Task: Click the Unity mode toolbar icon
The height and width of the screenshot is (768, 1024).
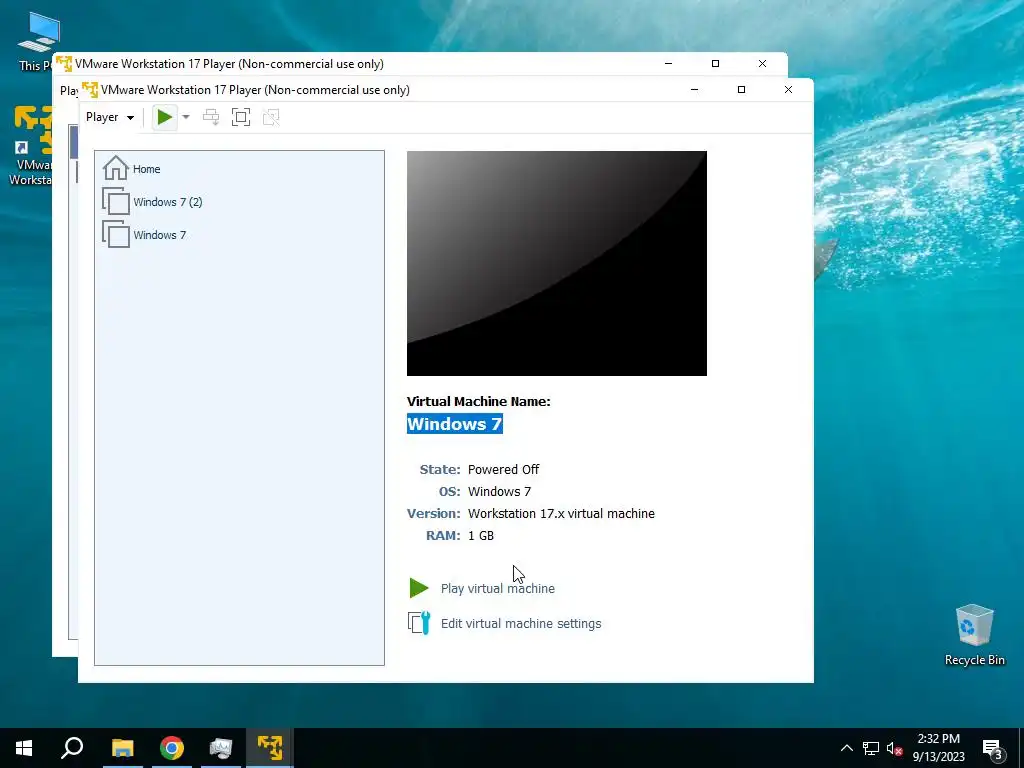Action: pyautogui.click(x=271, y=118)
